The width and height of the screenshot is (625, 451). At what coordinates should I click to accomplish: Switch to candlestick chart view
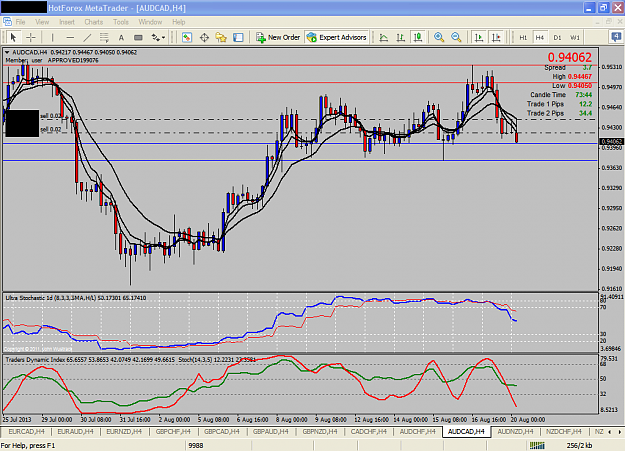point(418,37)
